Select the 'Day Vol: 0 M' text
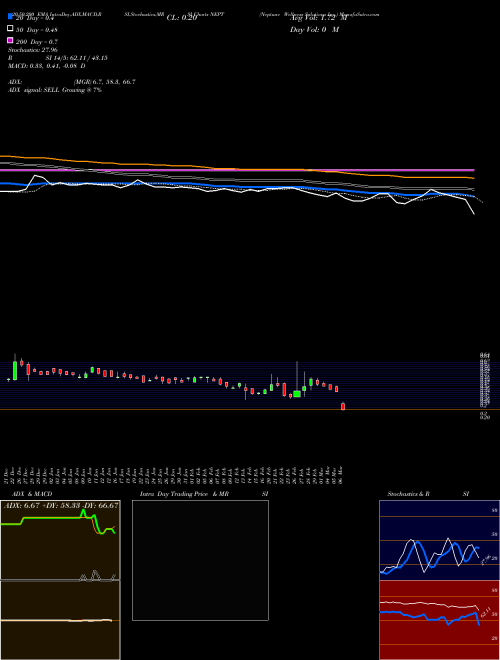This screenshot has width=500, height=660. pos(314,30)
